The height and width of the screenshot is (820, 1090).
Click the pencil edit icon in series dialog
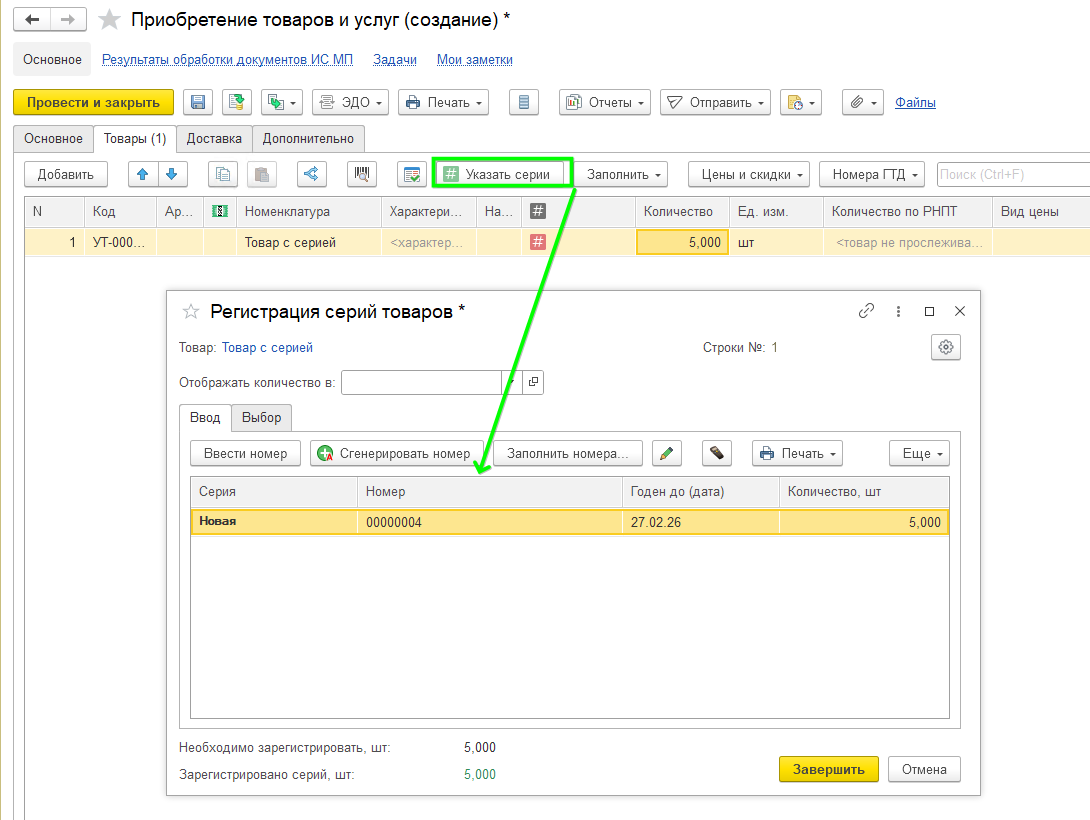(667, 453)
